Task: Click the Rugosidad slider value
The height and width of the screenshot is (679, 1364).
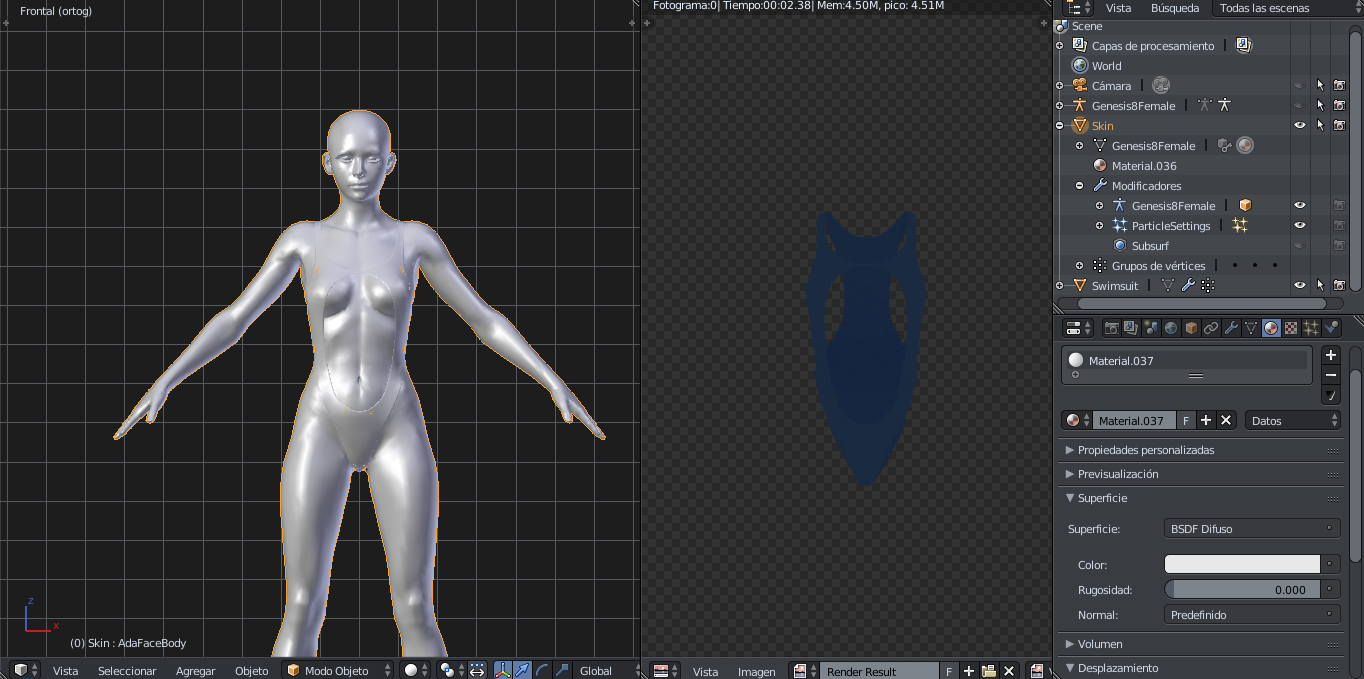Action: (1244, 590)
